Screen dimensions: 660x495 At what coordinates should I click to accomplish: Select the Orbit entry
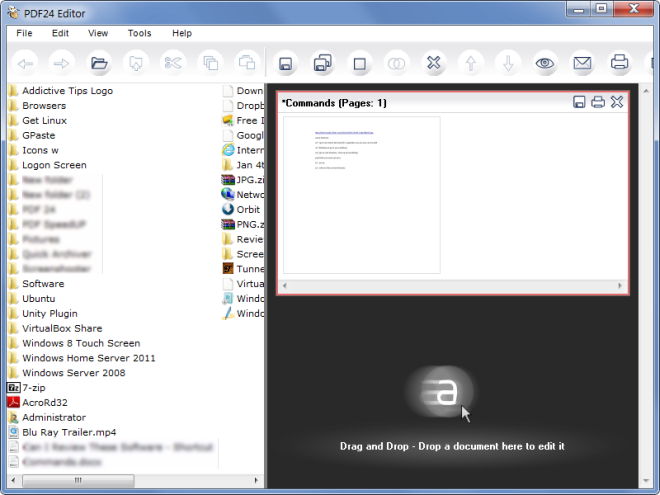[x=242, y=210]
